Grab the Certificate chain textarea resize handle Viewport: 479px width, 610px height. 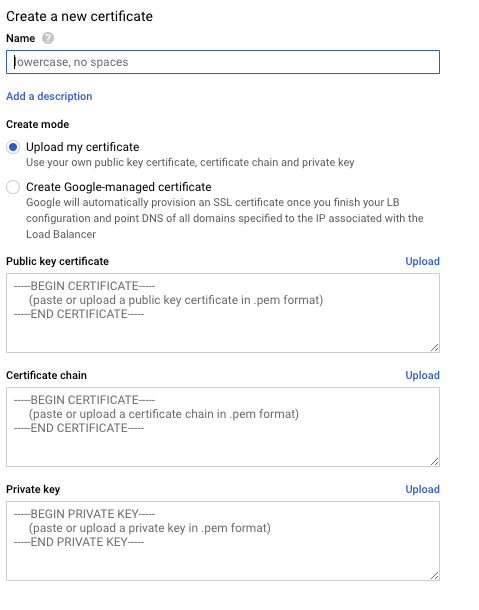click(x=435, y=462)
